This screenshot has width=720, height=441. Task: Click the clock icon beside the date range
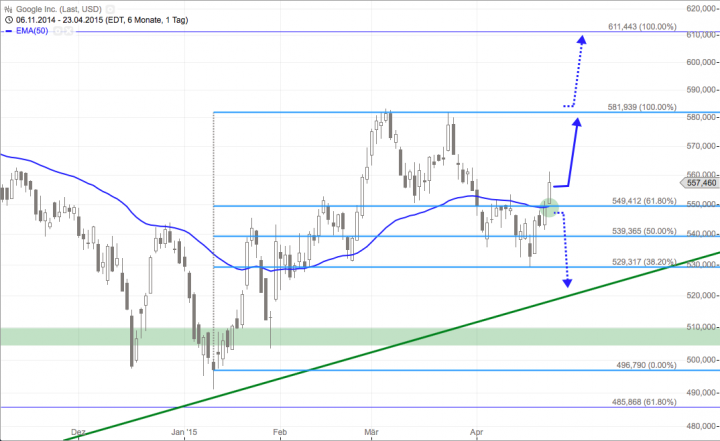6,18
